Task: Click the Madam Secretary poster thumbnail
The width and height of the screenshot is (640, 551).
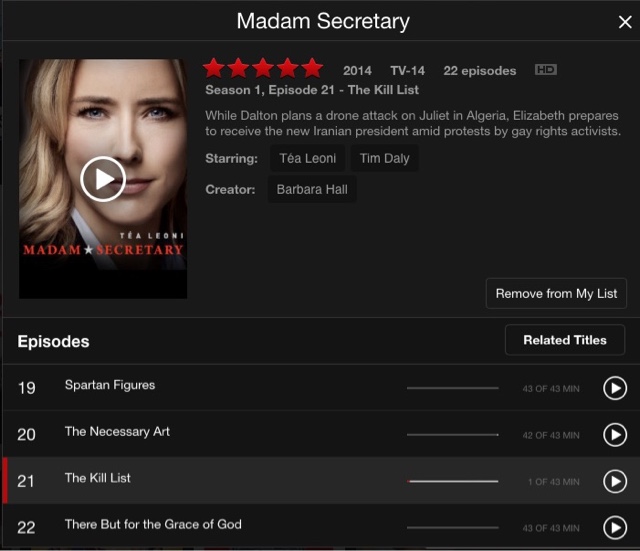Action: 103,179
